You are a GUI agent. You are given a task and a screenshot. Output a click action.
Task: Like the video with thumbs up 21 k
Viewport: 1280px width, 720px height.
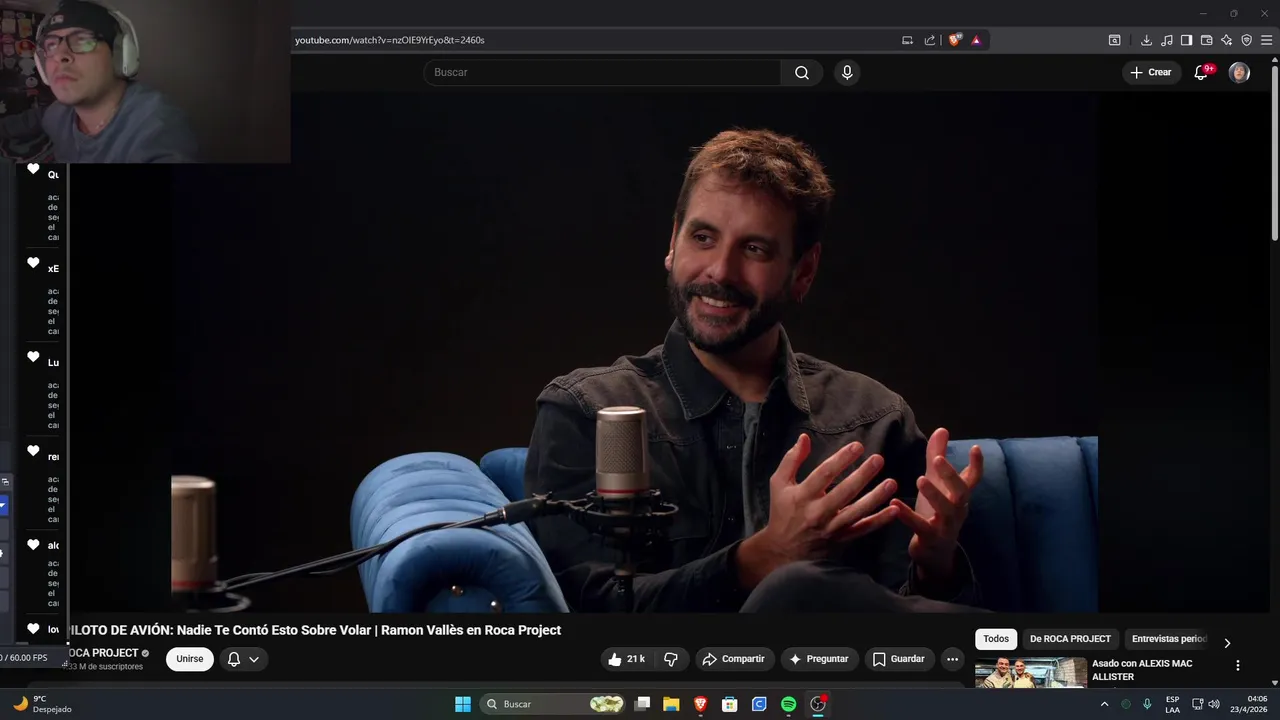pos(627,659)
